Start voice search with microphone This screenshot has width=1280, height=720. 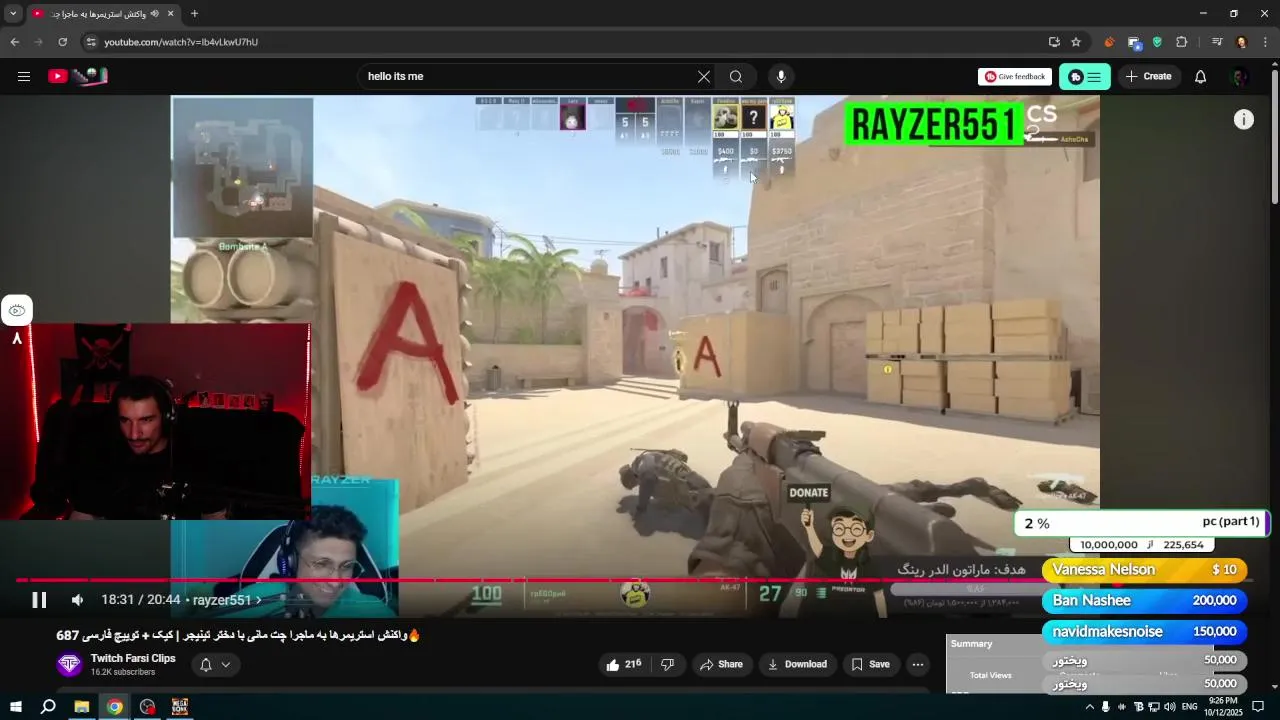(x=781, y=77)
